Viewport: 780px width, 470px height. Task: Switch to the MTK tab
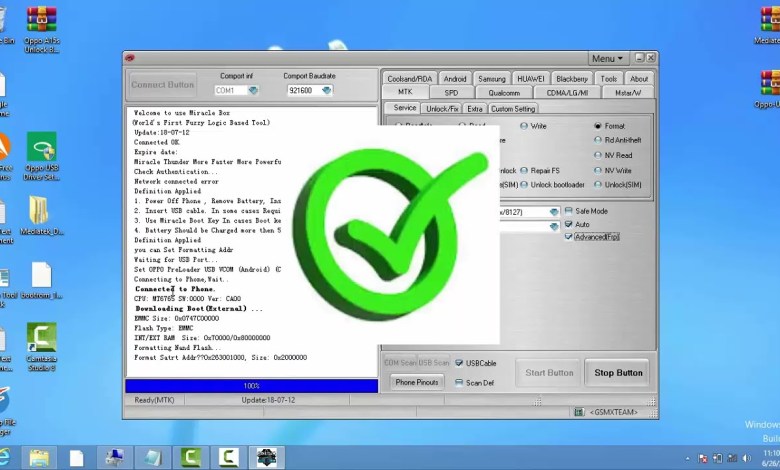tap(405, 92)
